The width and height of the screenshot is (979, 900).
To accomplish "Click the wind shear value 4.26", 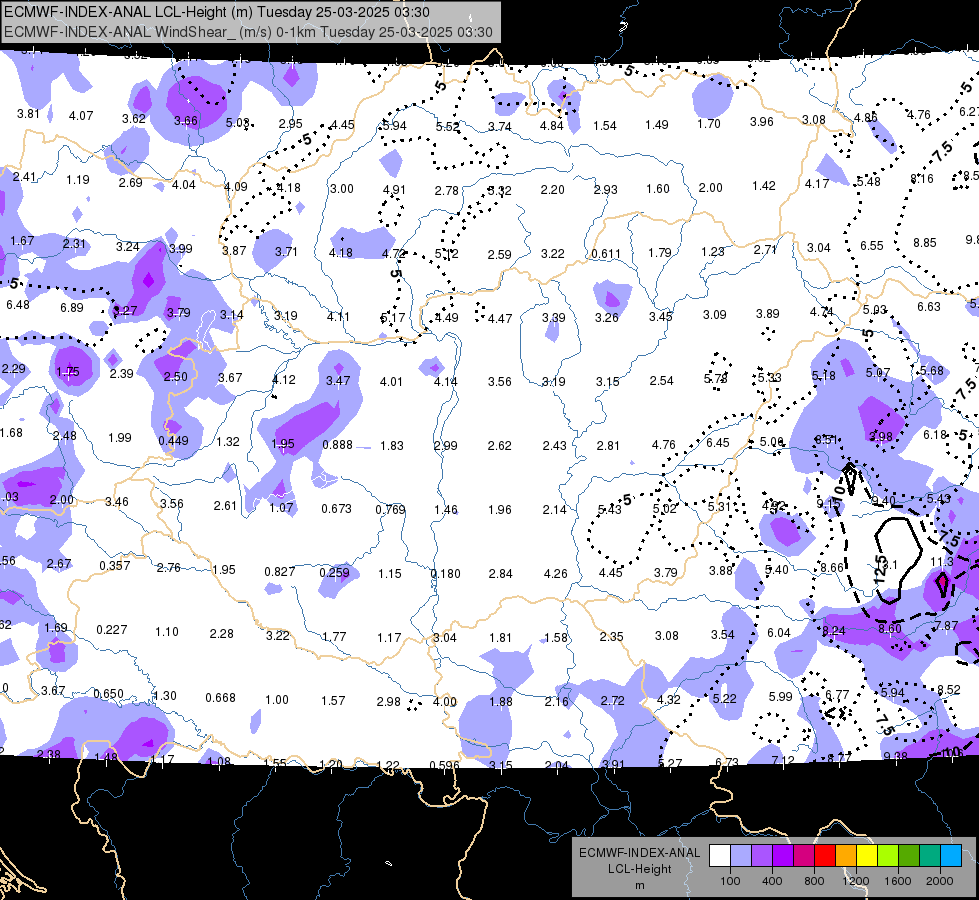I will tap(556, 573).
